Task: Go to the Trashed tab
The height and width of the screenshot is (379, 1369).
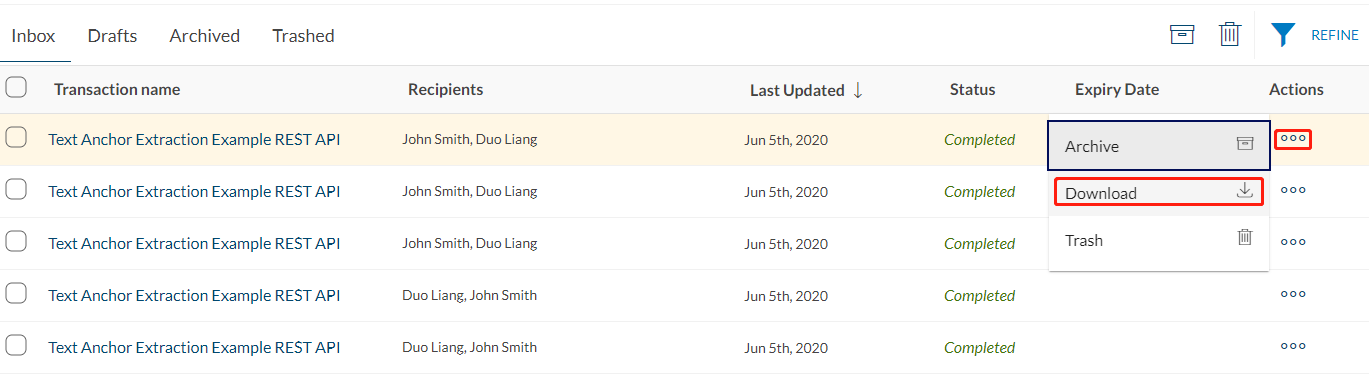Action: pos(303,36)
